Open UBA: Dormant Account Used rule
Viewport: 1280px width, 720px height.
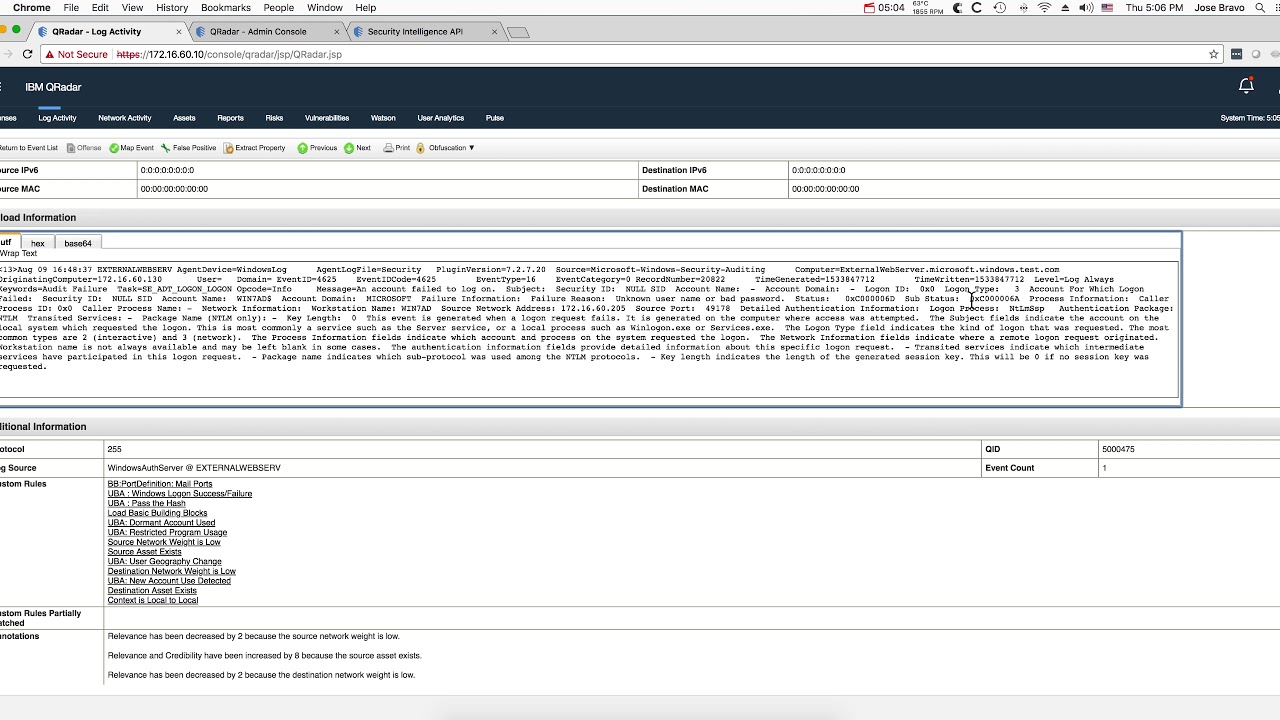coord(162,523)
